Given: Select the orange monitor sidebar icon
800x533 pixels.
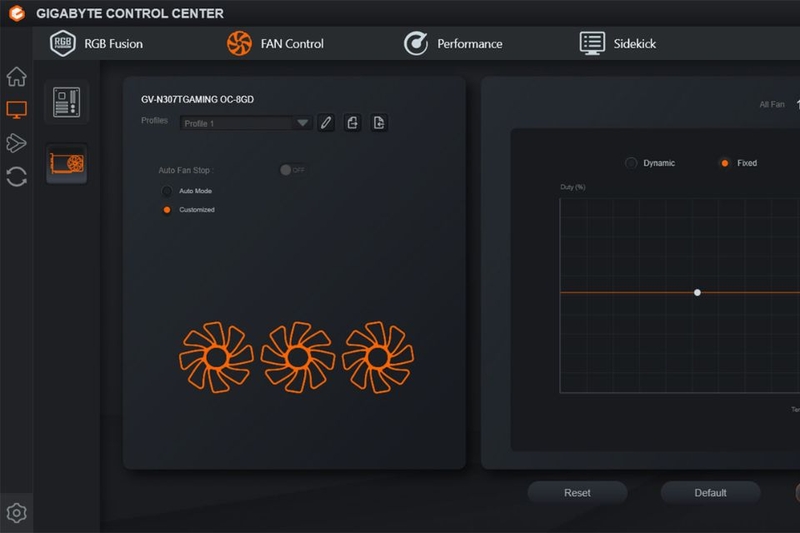Looking at the screenshot, I should (x=16, y=110).
